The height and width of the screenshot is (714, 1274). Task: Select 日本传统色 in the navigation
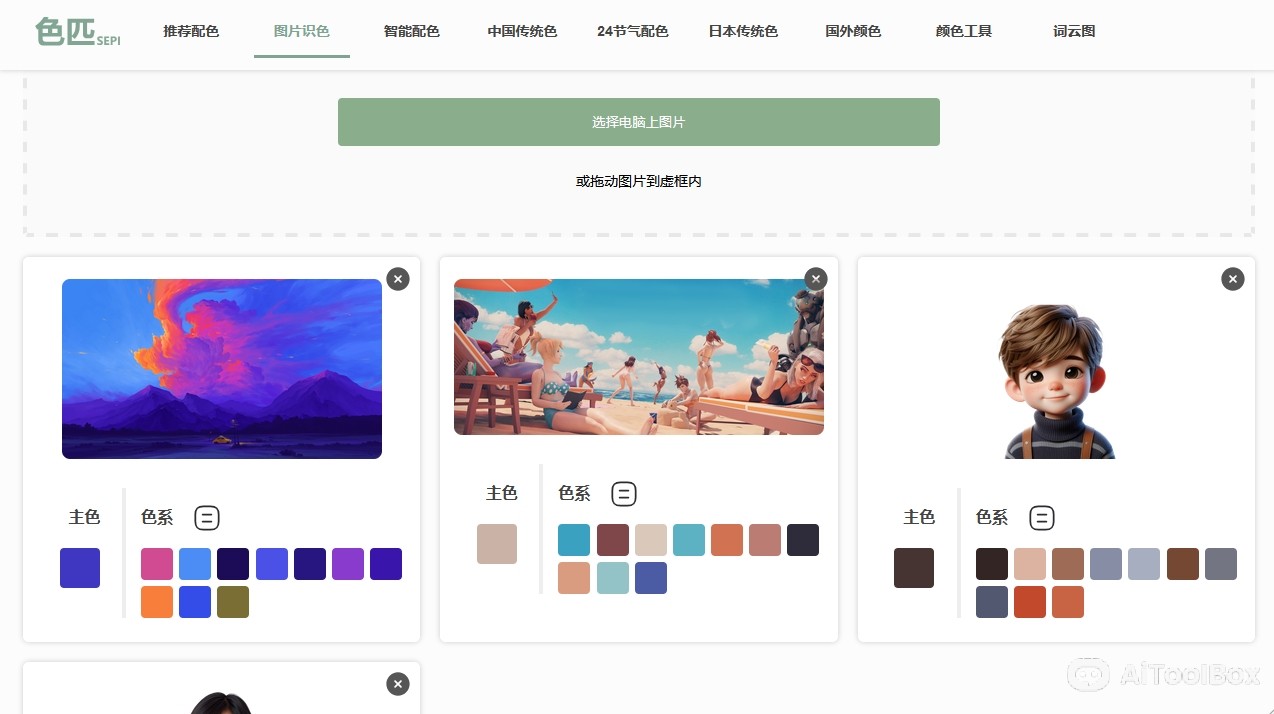743,31
